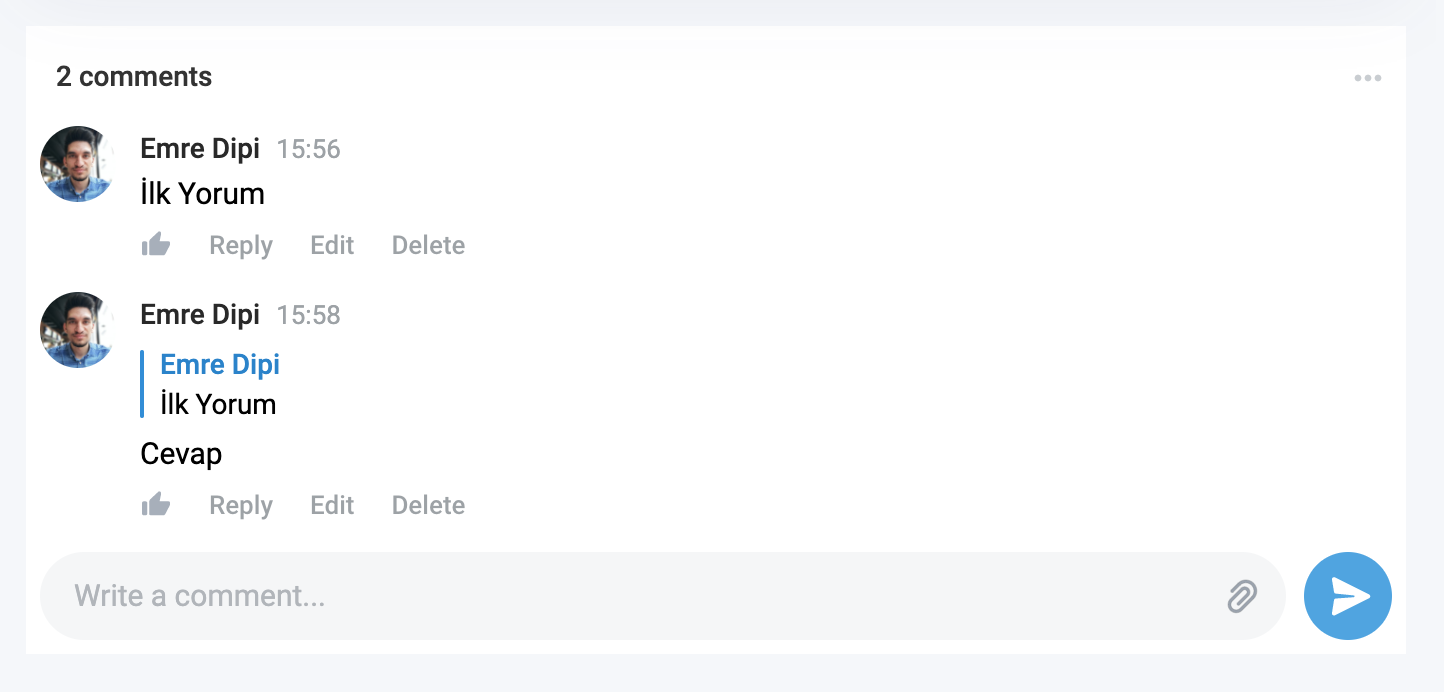Open Emre Dipi's avatar on second comment

pyautogui.click(x=78, y=330)
